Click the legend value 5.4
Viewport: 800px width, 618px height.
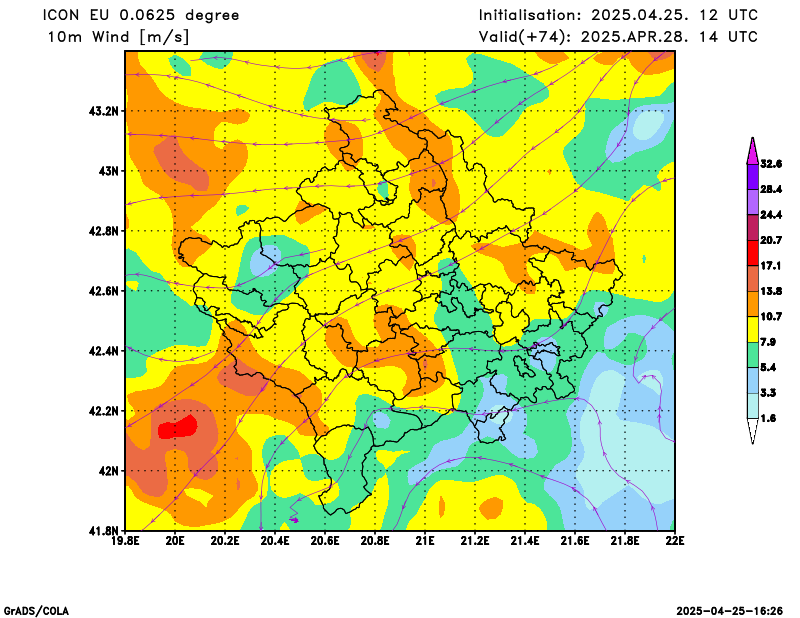pos(768,367)
